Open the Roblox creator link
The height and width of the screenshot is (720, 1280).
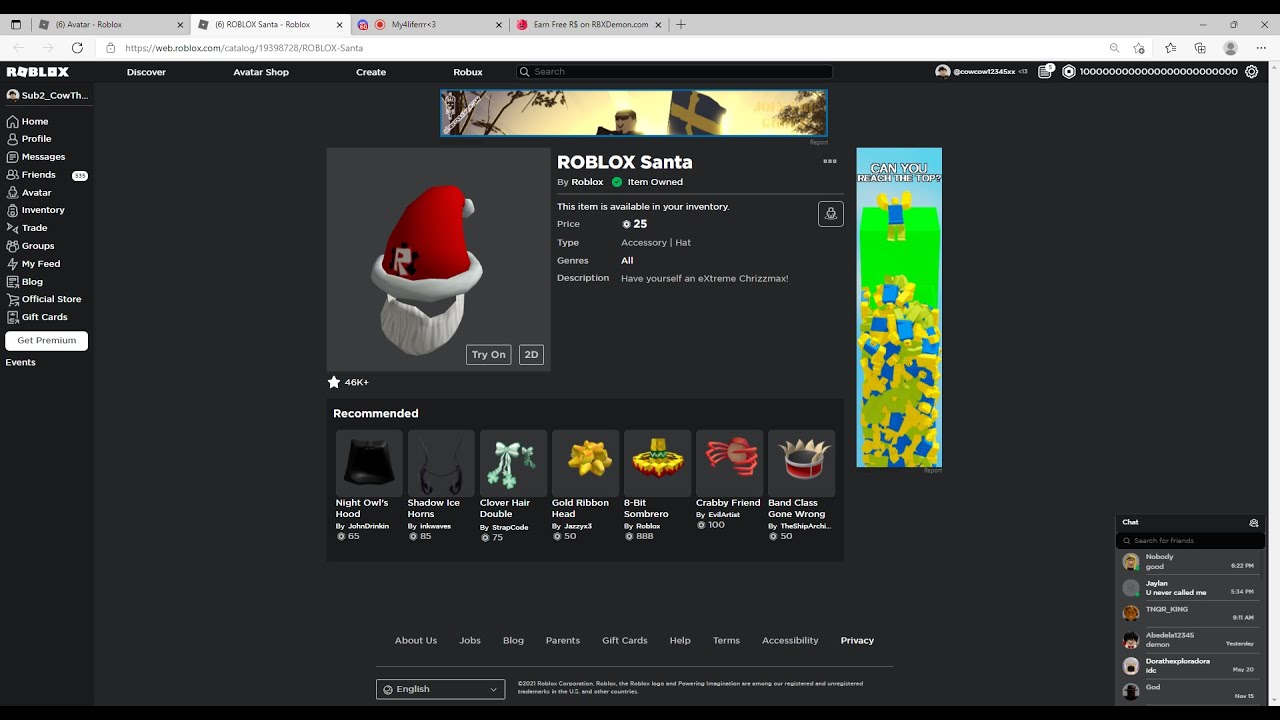click(587, 182)
